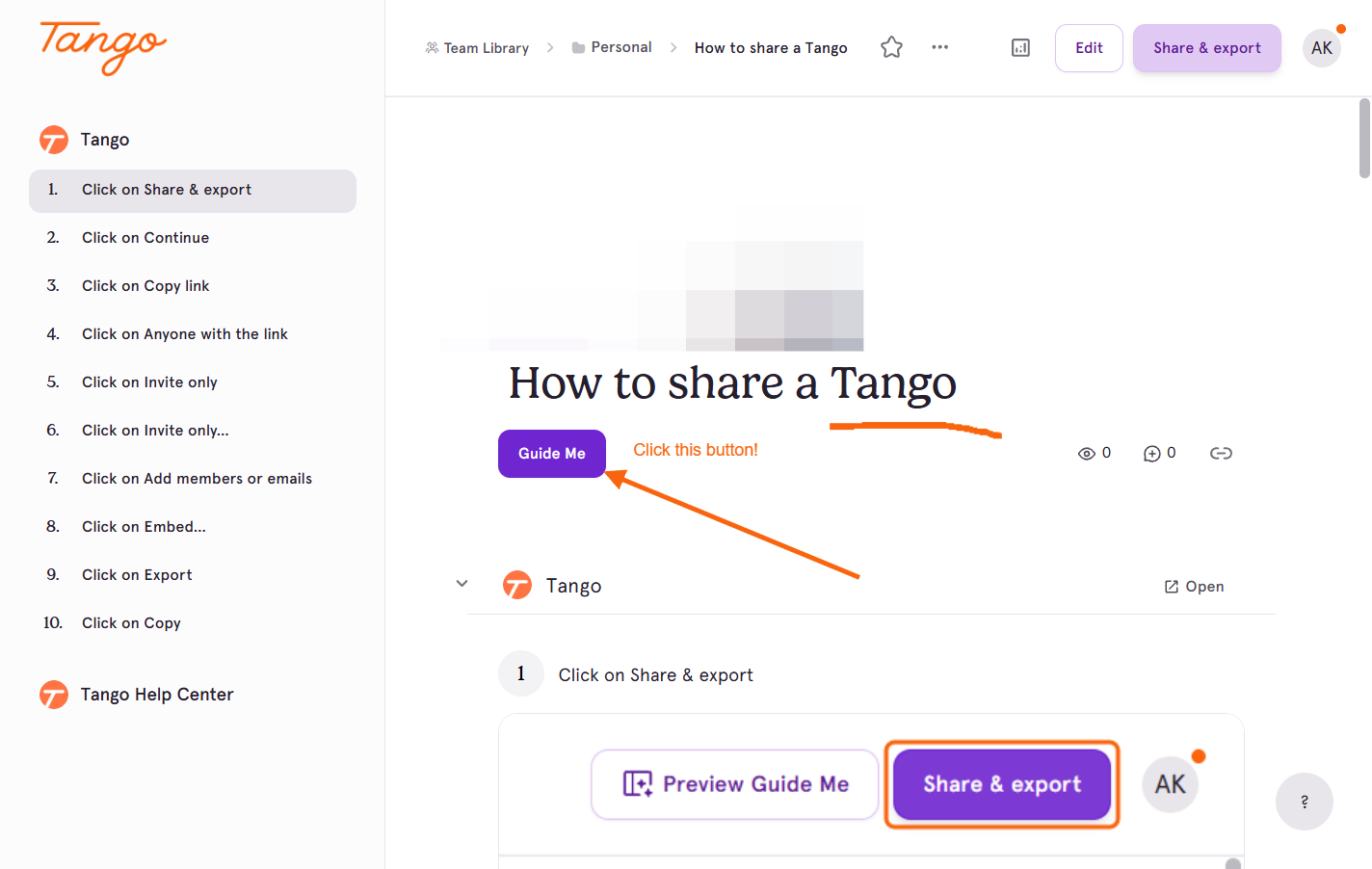
Task: Open the Personal folder breadcrumb
Action: pos(612,47)
